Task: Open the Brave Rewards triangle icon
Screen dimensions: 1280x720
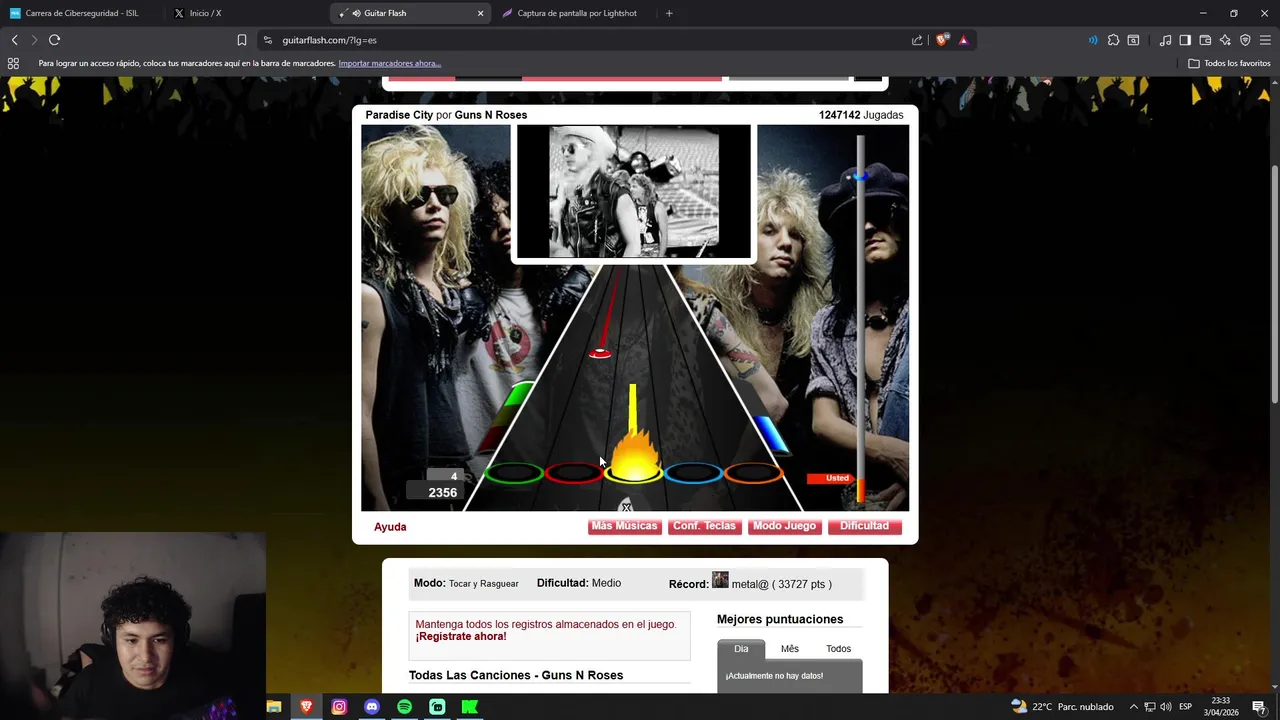Action: pyautogui.click(x=963, y=40)
